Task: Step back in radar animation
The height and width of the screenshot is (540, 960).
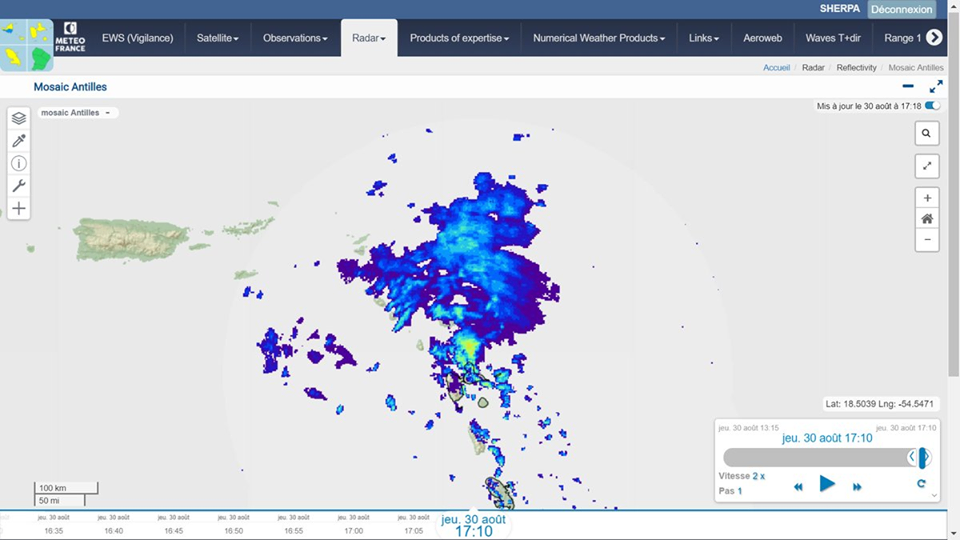Action: click(x=798, y=487)
